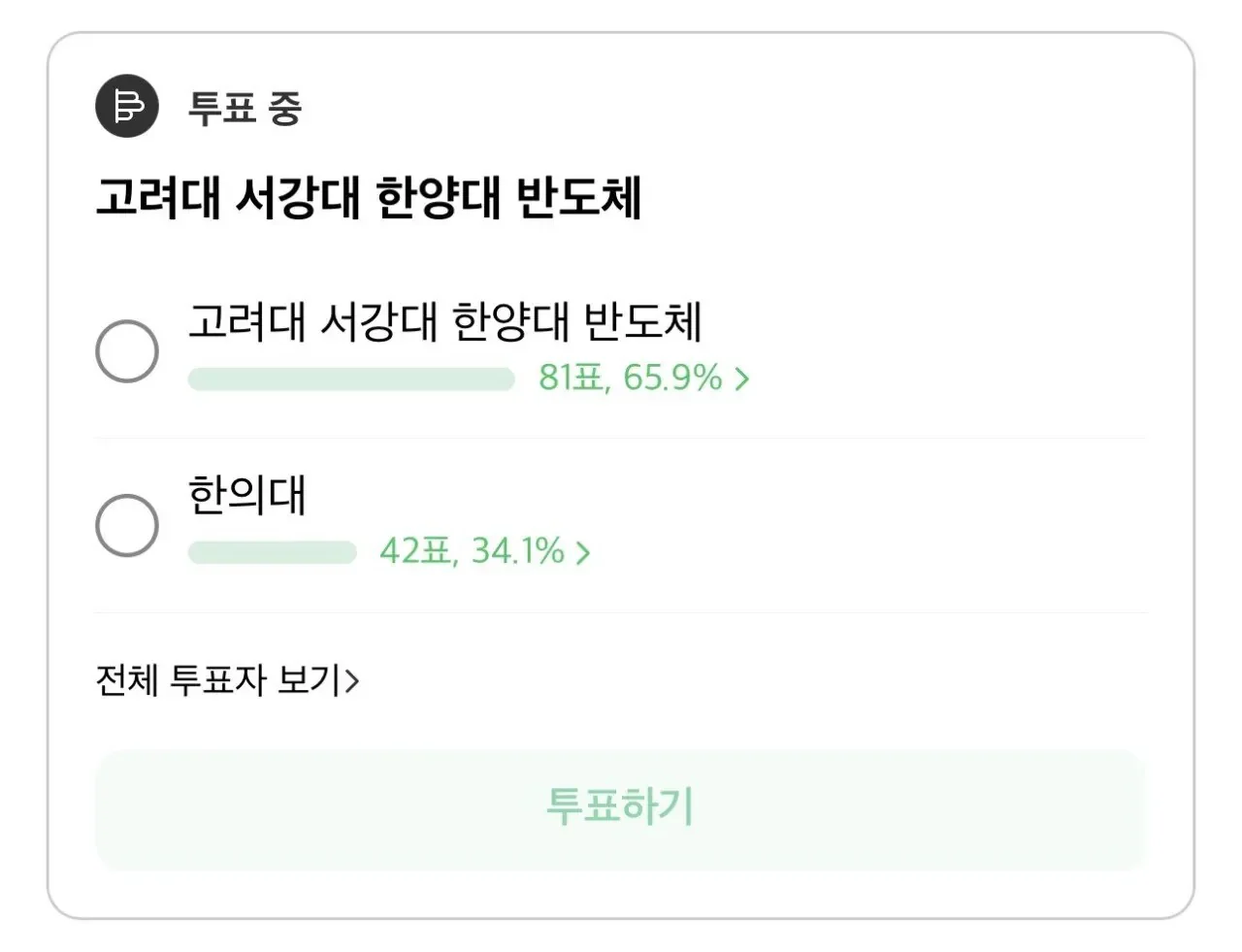Open 전체 투표자 보기 link
The image size is (1242, 952).
tap(223, 680)
